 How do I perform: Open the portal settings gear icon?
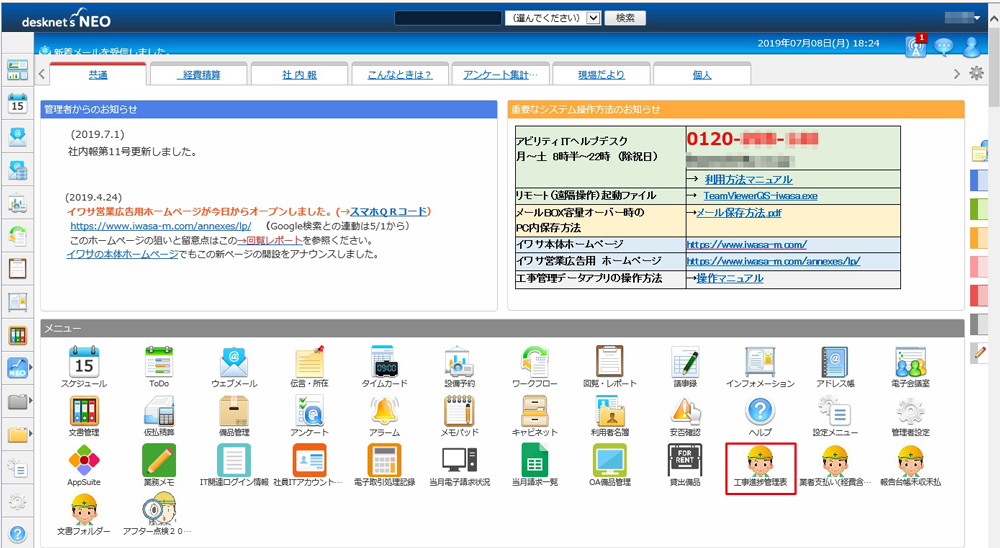pos(977,73)
